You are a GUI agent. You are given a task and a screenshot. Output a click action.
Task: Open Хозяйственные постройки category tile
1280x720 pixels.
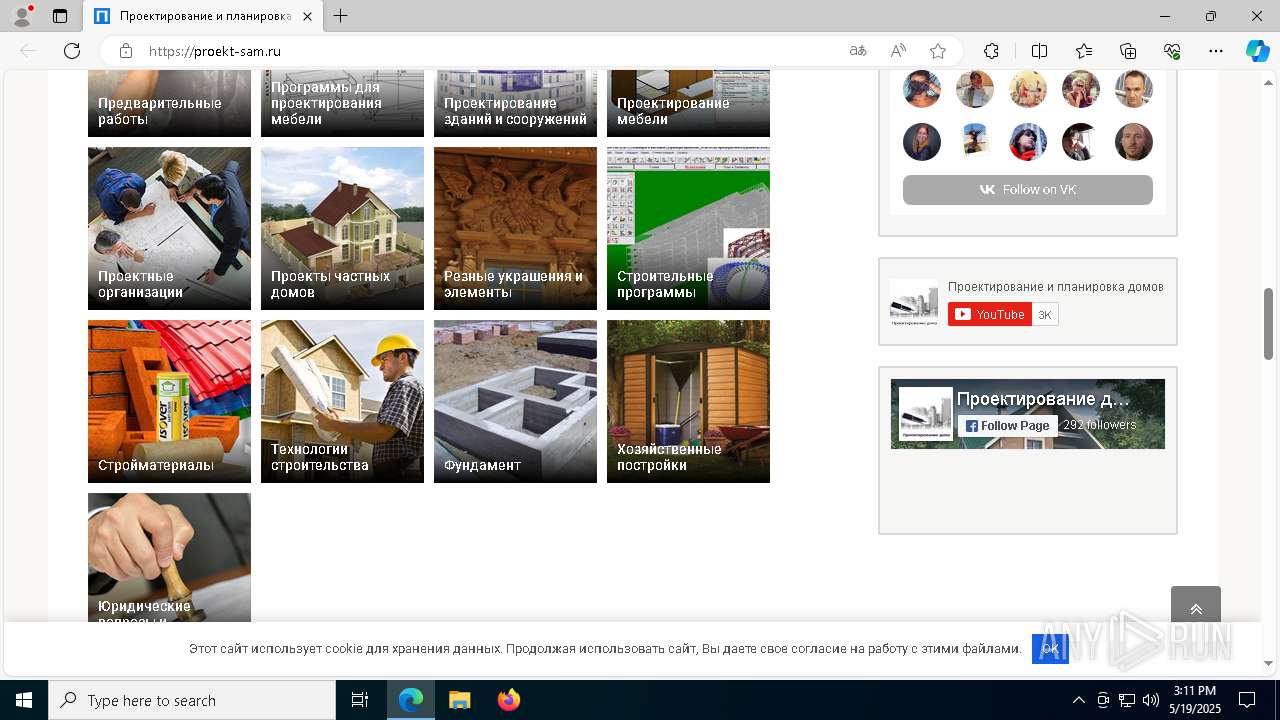pos(688,401)
